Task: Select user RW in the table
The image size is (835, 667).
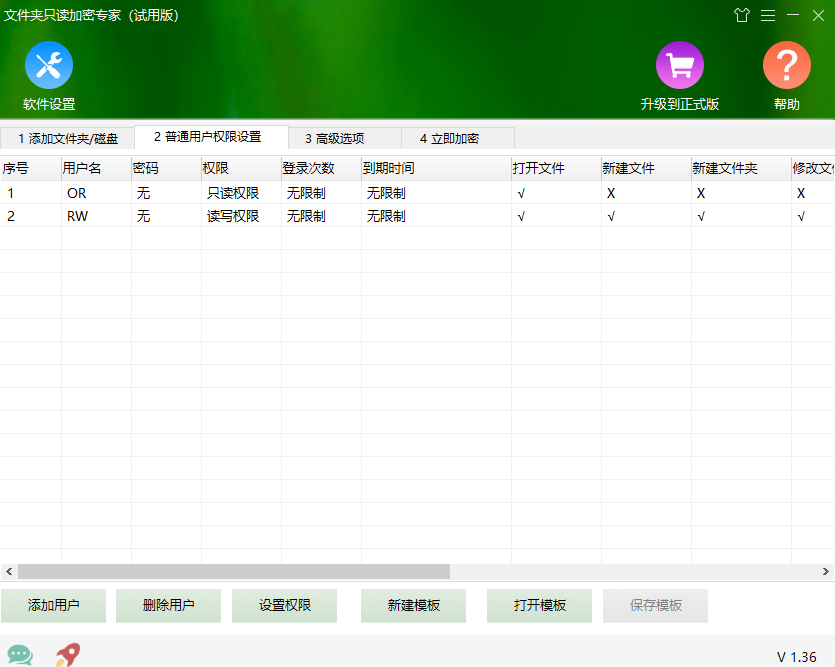Action: point(77,216)
